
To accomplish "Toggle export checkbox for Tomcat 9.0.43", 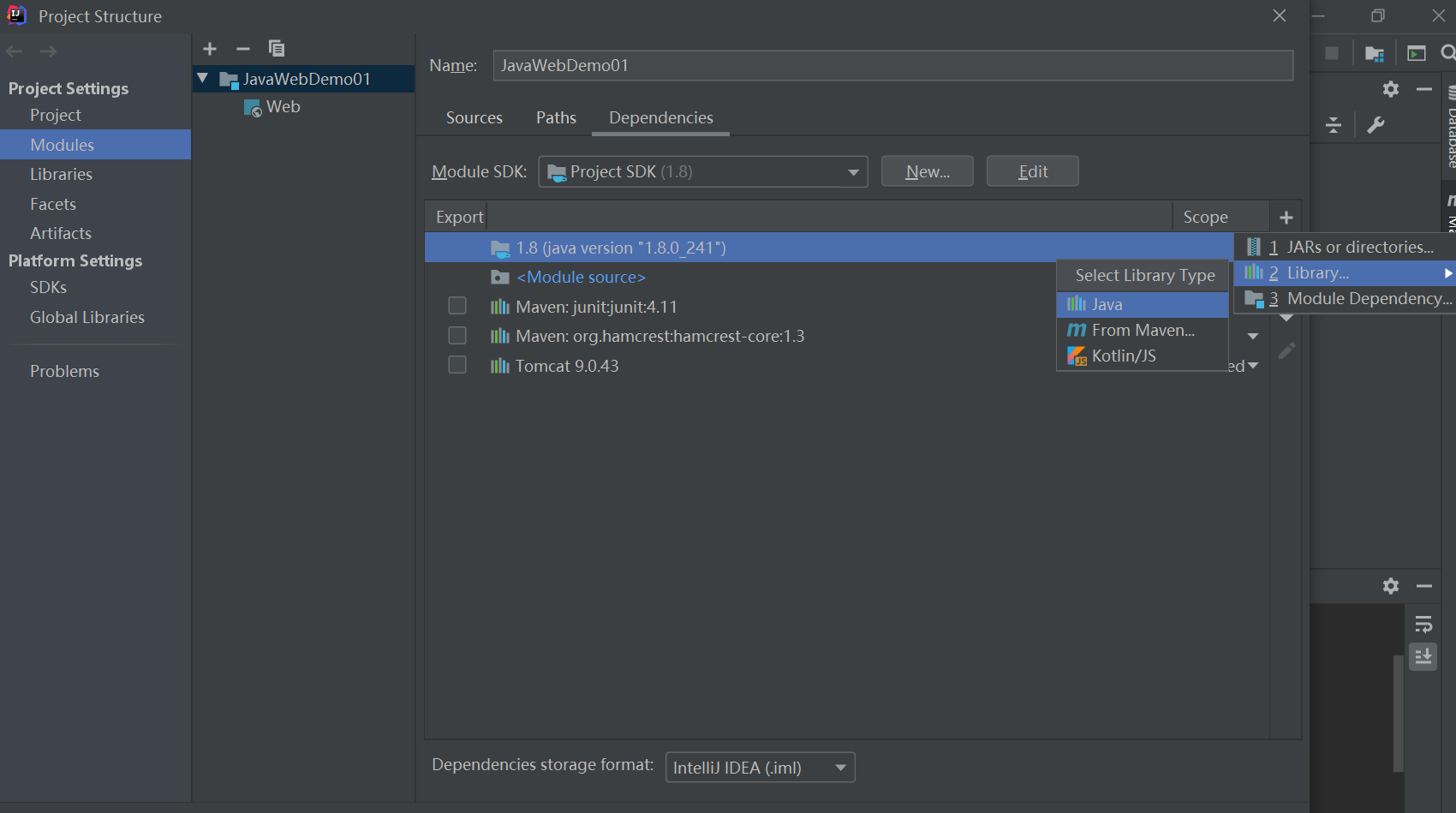I will coord(457,365).
